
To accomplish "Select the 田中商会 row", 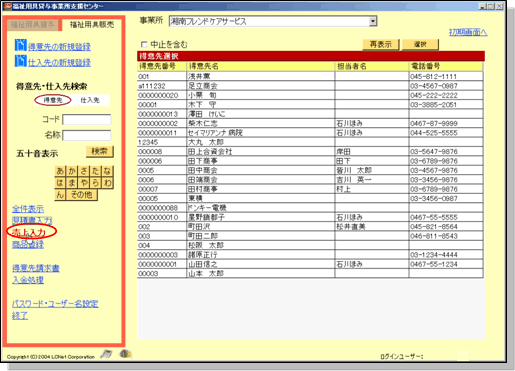I will click(310, 170).
